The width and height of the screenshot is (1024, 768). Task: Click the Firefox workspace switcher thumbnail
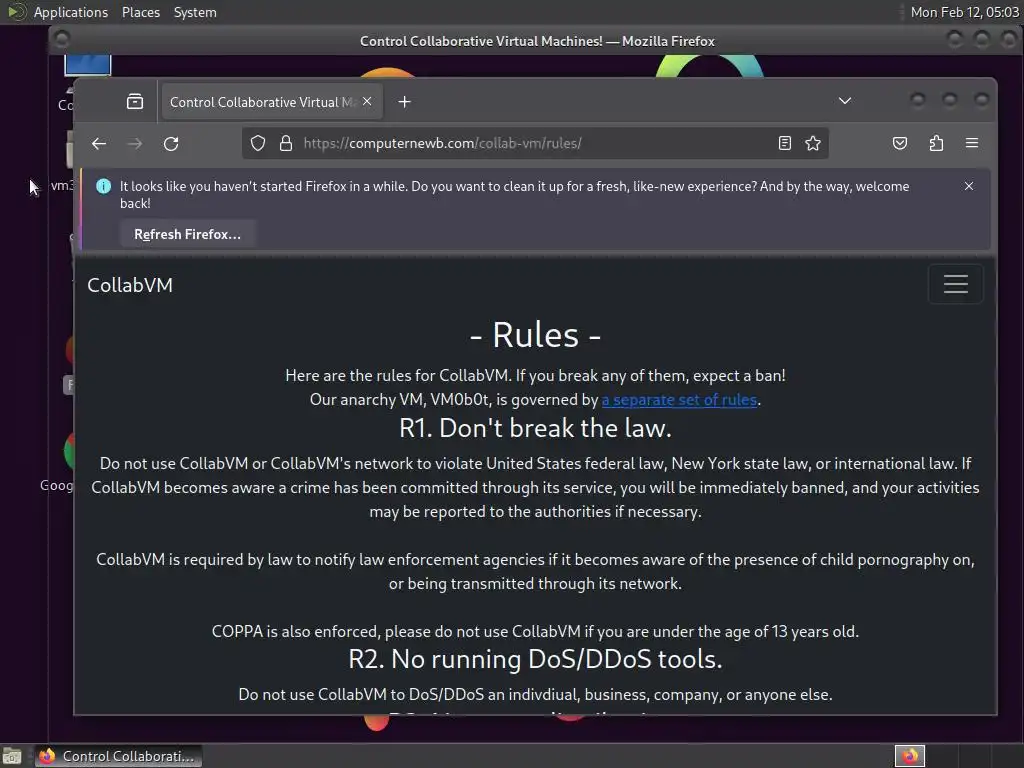[910, 756]
